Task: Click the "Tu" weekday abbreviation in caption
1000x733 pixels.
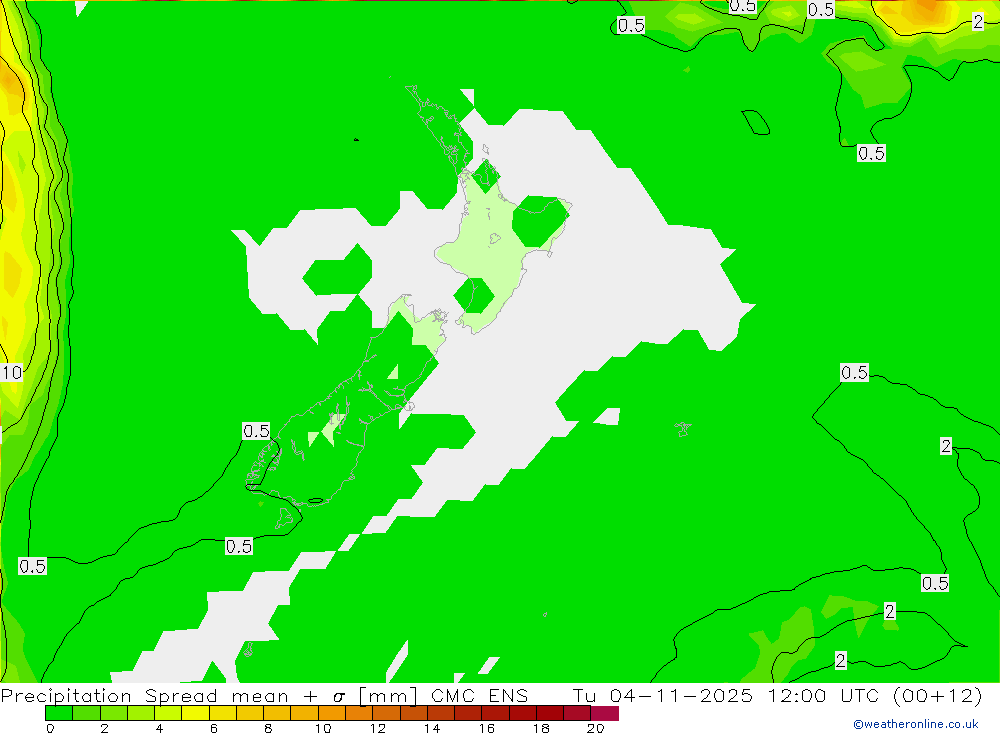Action: point(584,695)
